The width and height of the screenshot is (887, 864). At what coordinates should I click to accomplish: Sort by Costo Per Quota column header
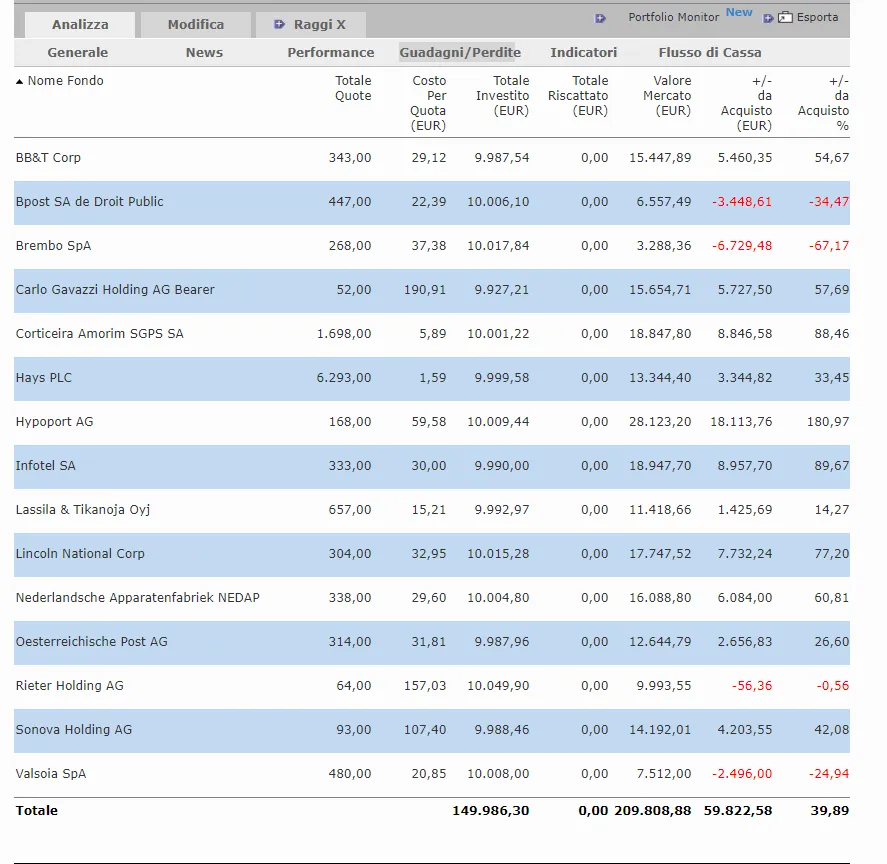click(429, 103)
